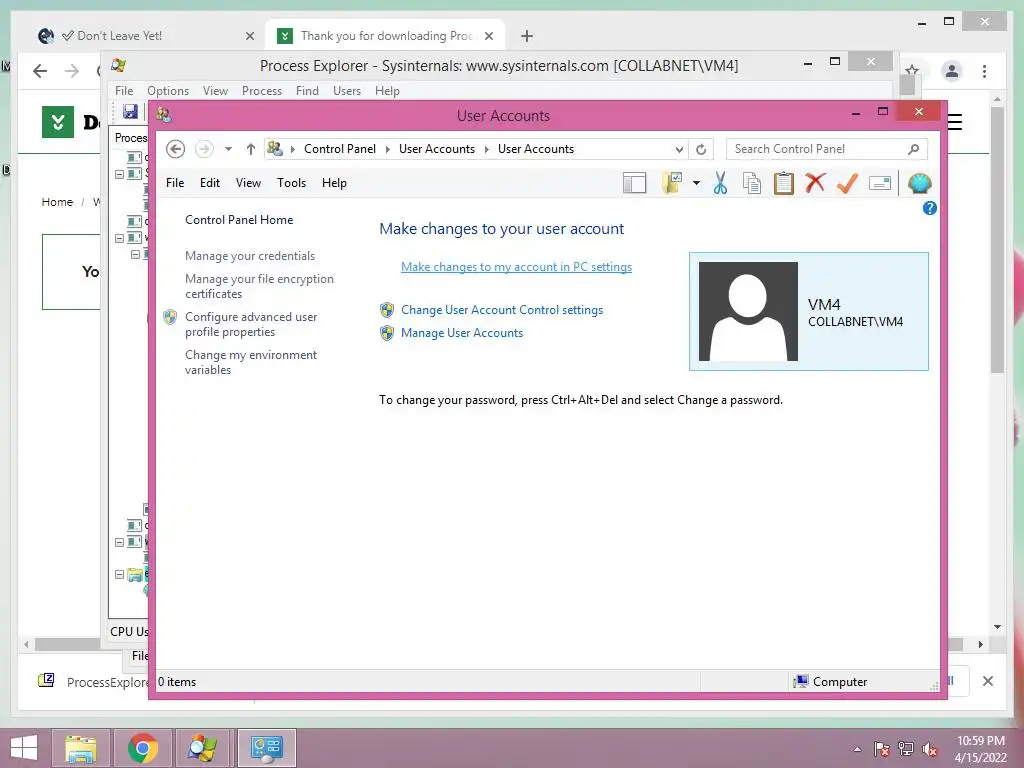The height and width of the screenshot is (768, 1024).
Task: Click the Copy pages icon
Action: click(x=752, y=184)
